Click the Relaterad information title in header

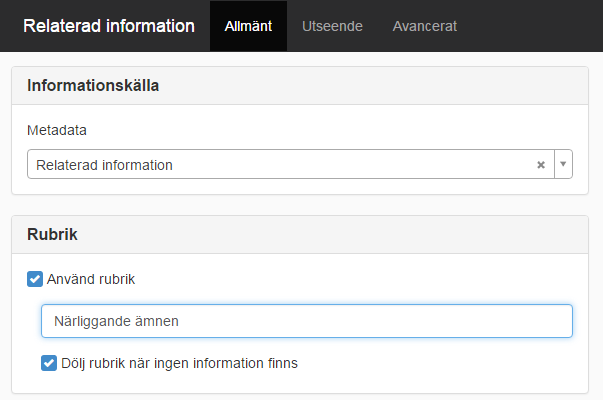(x=109, y=26)
